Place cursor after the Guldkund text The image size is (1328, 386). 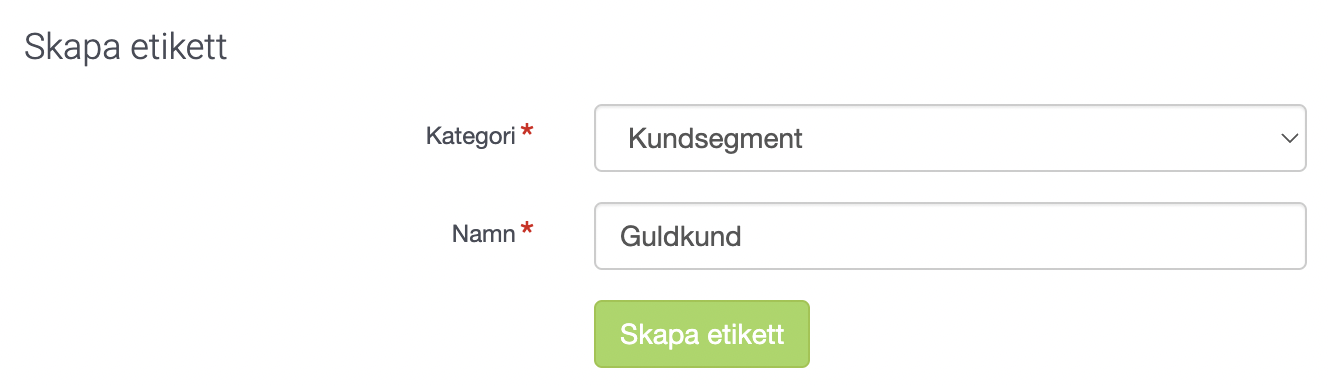pos(744,236)
